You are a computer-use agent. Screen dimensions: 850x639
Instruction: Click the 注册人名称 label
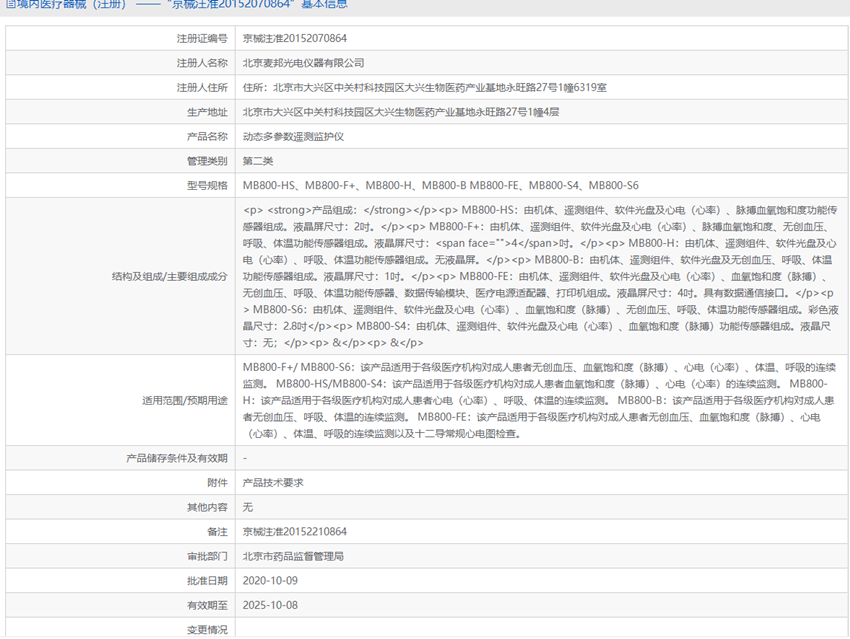click(x=202, y=63)
